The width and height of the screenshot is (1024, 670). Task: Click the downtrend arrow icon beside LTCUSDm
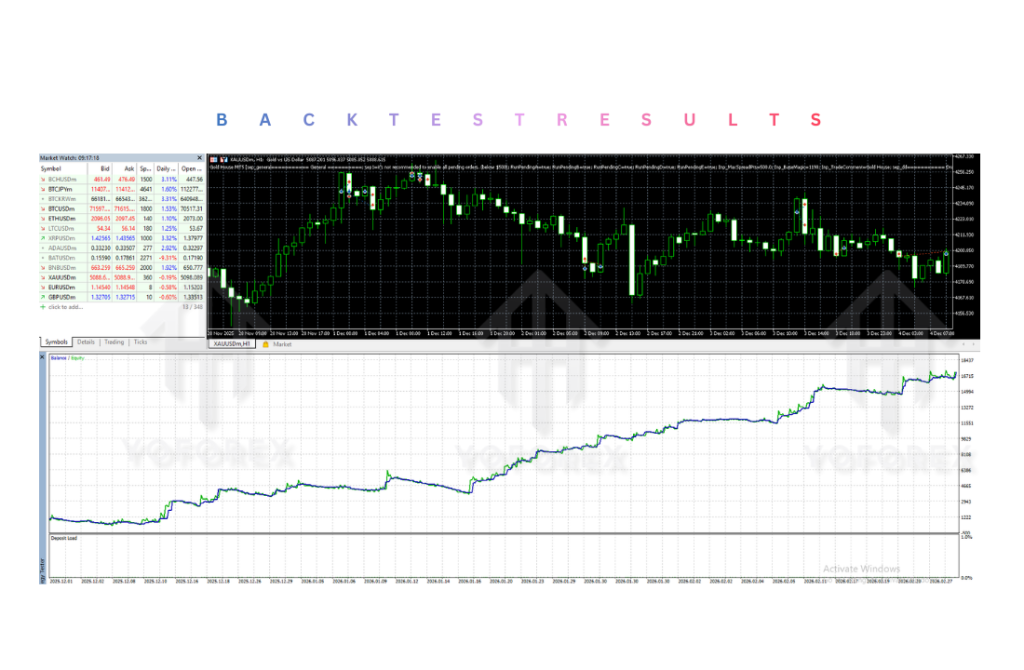(x=45, y=228)
